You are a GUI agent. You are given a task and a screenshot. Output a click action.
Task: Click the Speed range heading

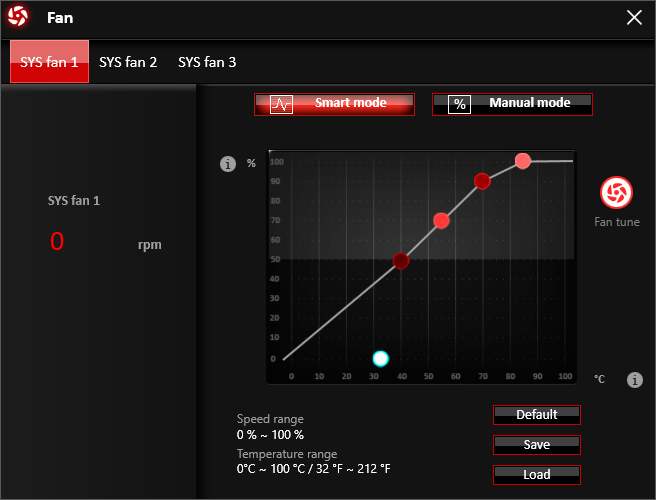270,419
